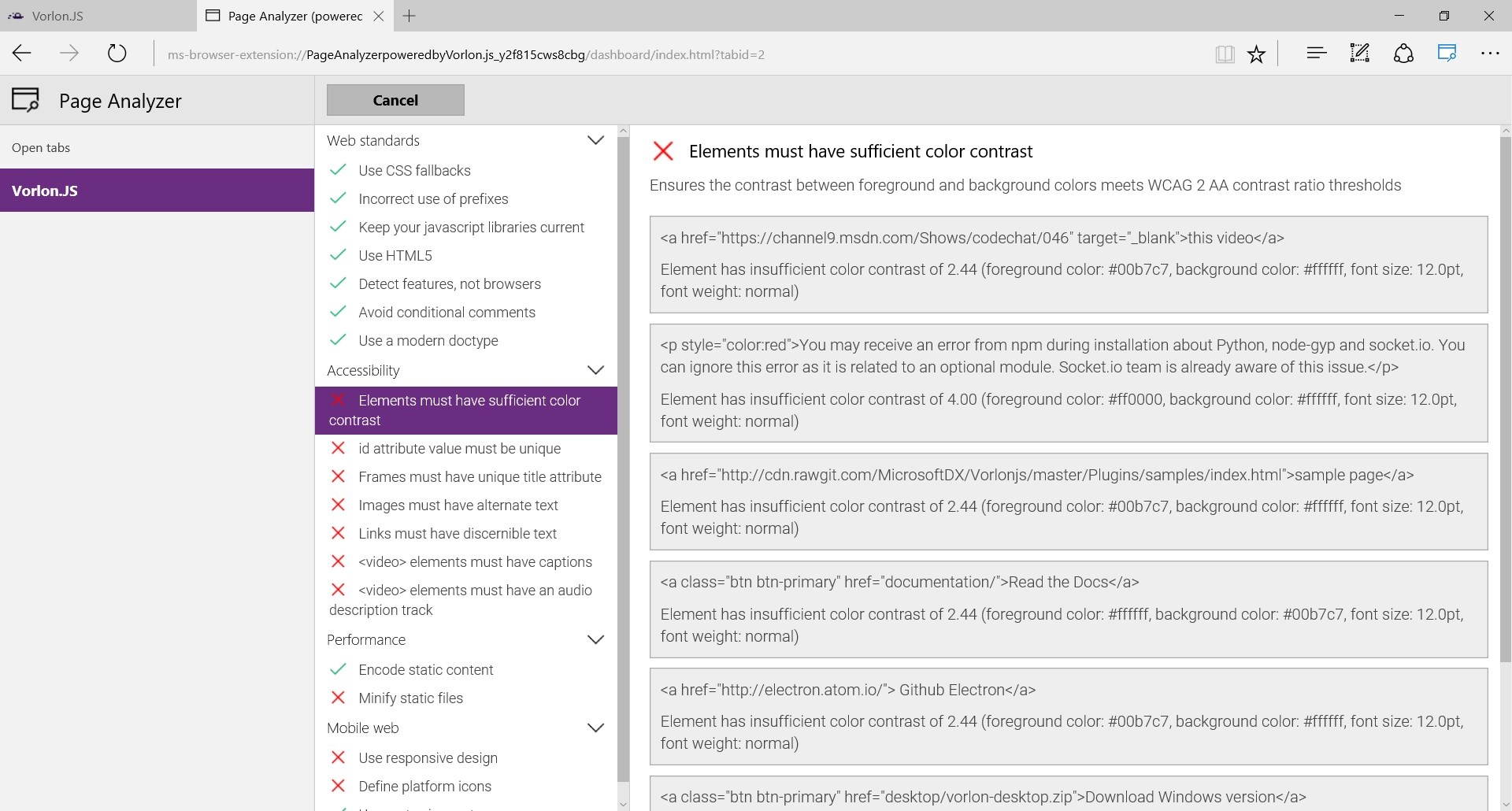The width and height of the screenshot is (1512, 811).
Task: Click the browser address bar URL
Action: click(x=465, y=54)
